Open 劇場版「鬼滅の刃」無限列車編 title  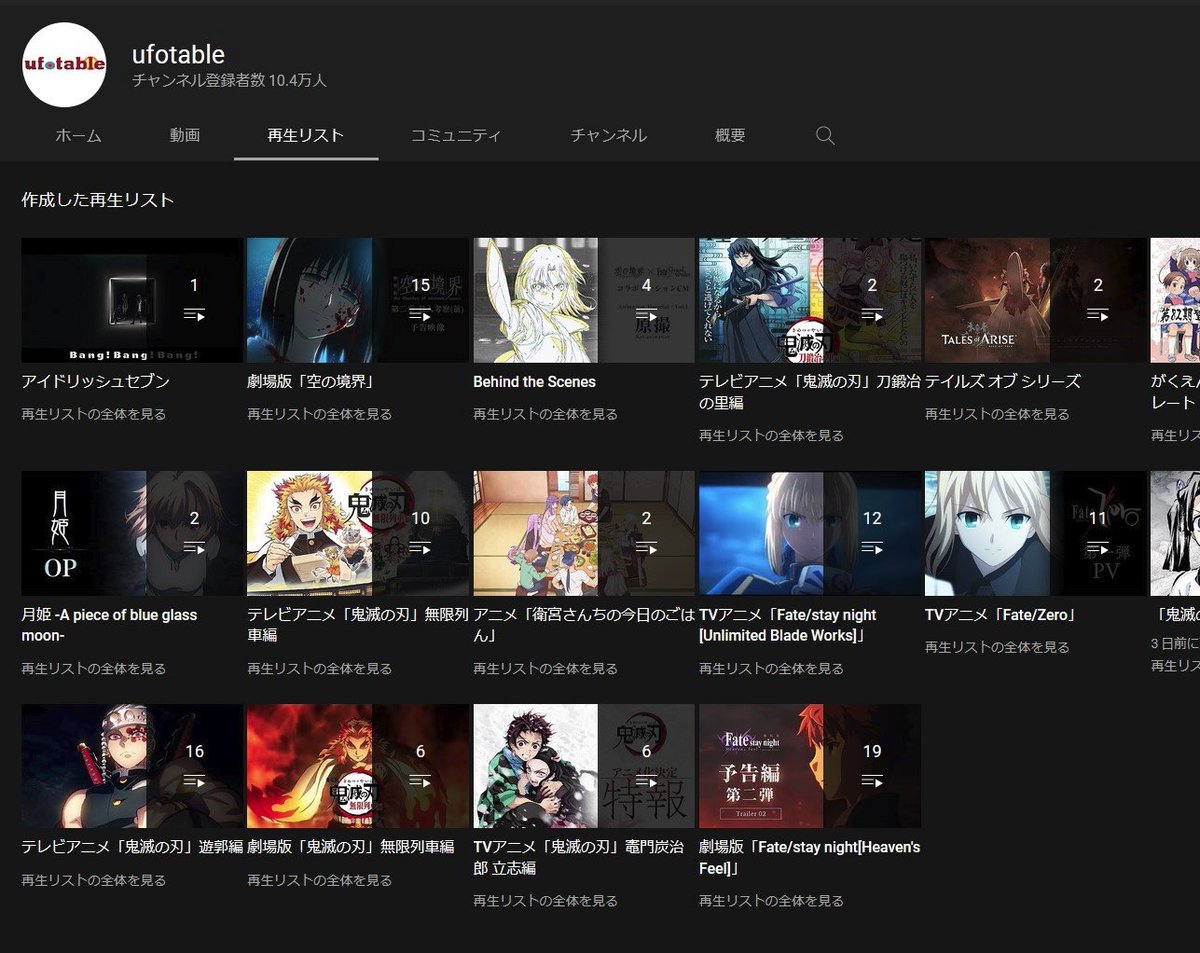(351, 847)
